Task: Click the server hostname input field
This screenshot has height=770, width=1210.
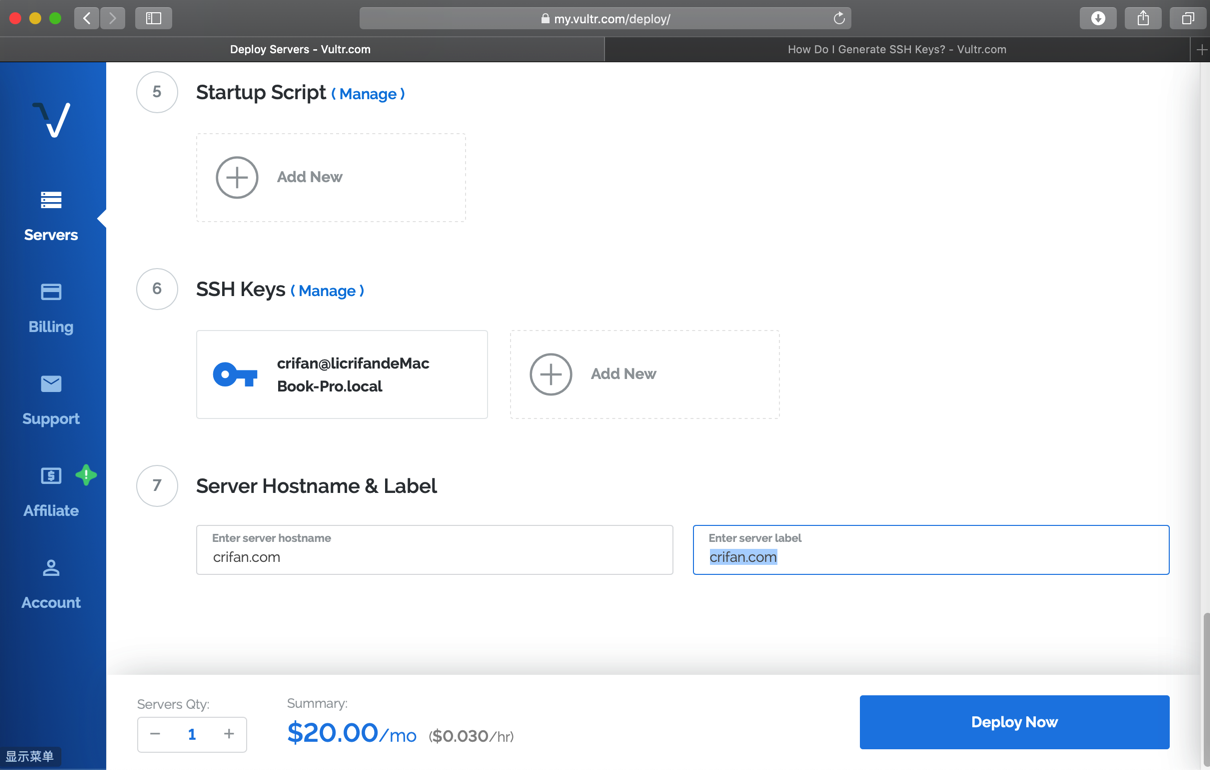Action: point(434,557)
